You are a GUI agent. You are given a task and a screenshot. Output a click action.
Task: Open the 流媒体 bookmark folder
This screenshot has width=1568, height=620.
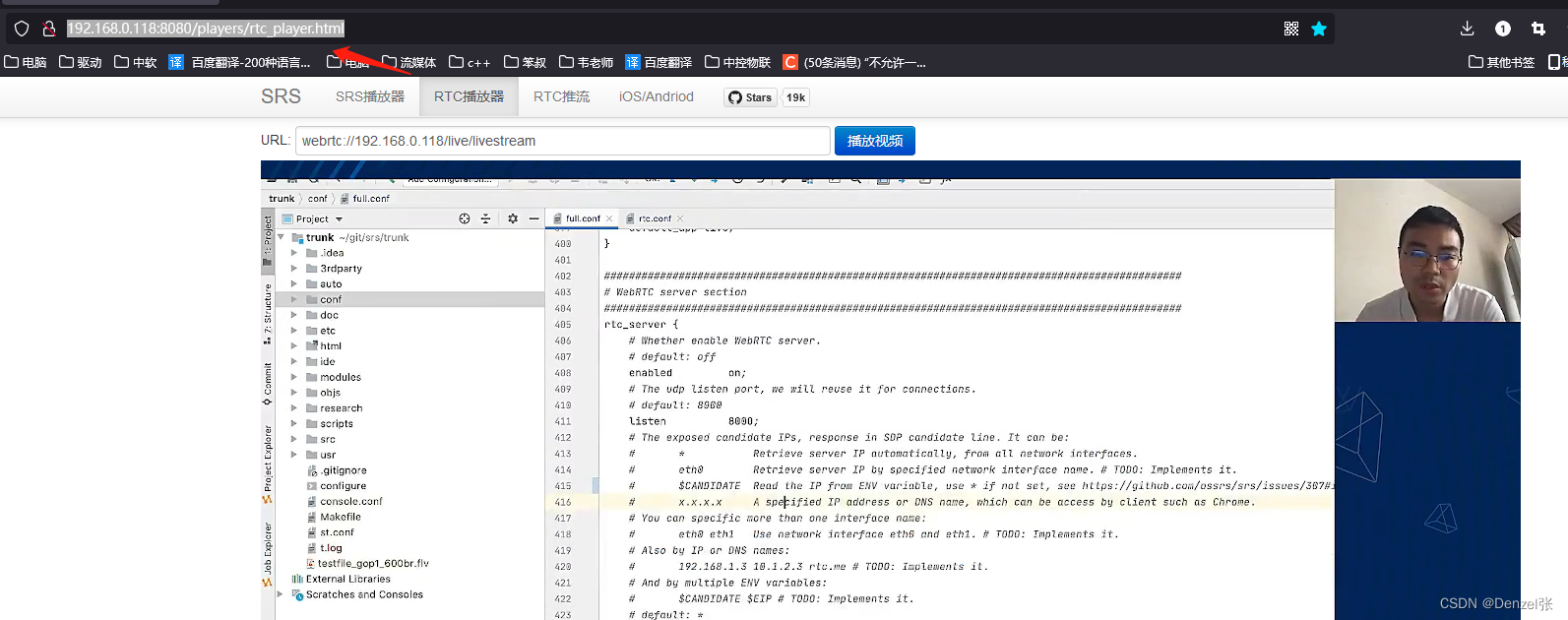click(x=409, y=62)
